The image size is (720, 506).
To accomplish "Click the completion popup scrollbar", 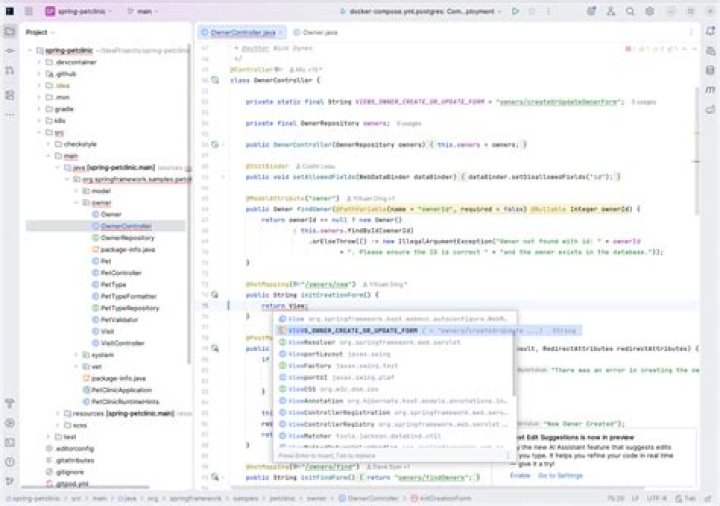I will tap(514, 363).
